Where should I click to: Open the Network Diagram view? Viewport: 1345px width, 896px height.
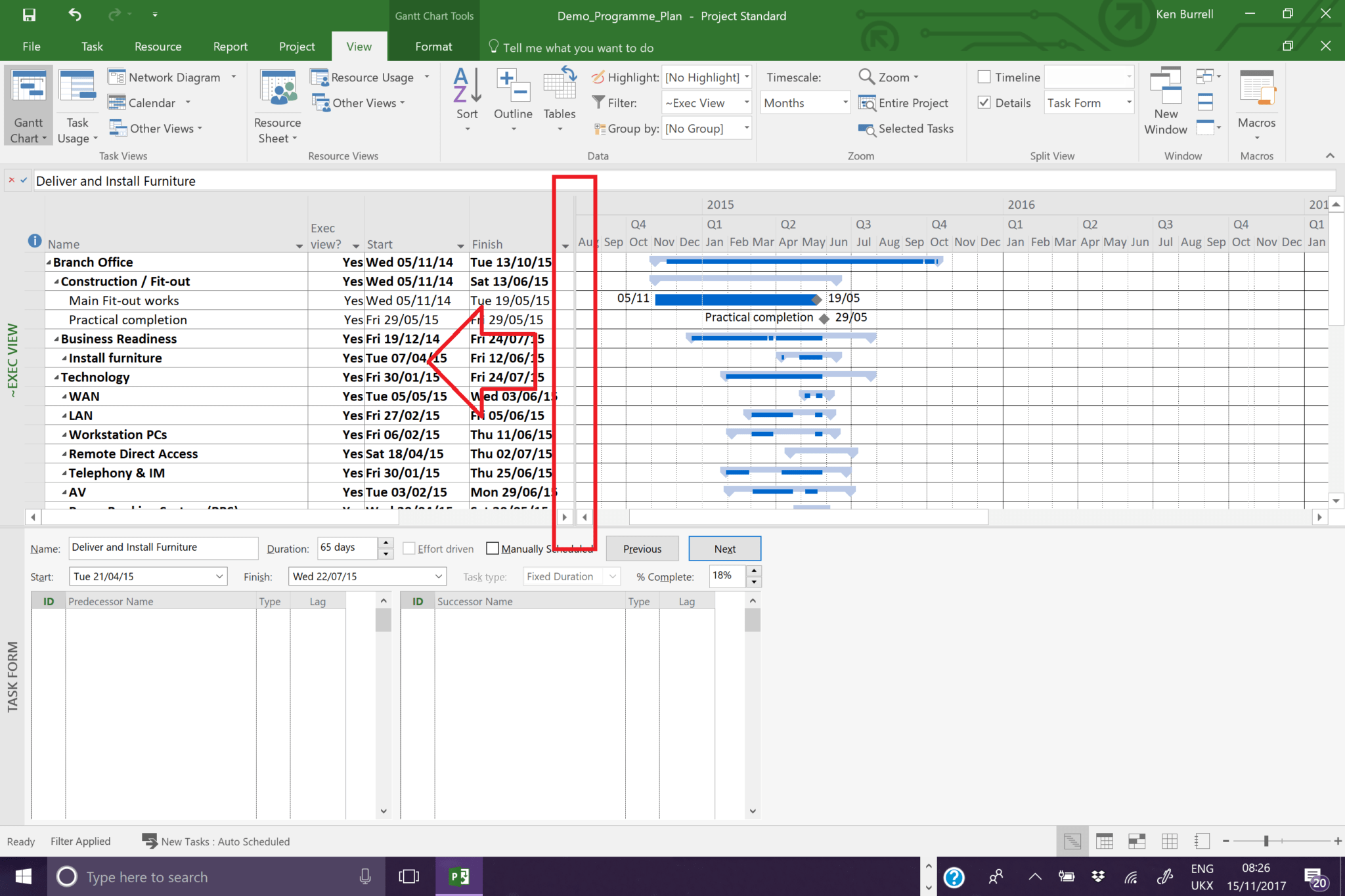click(x=166, y=77)
